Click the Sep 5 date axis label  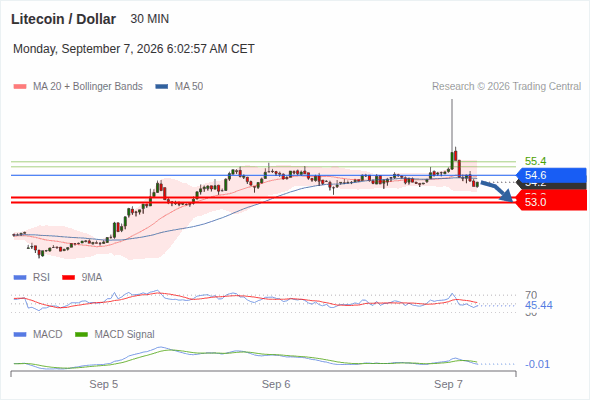(x=103, y=384)
